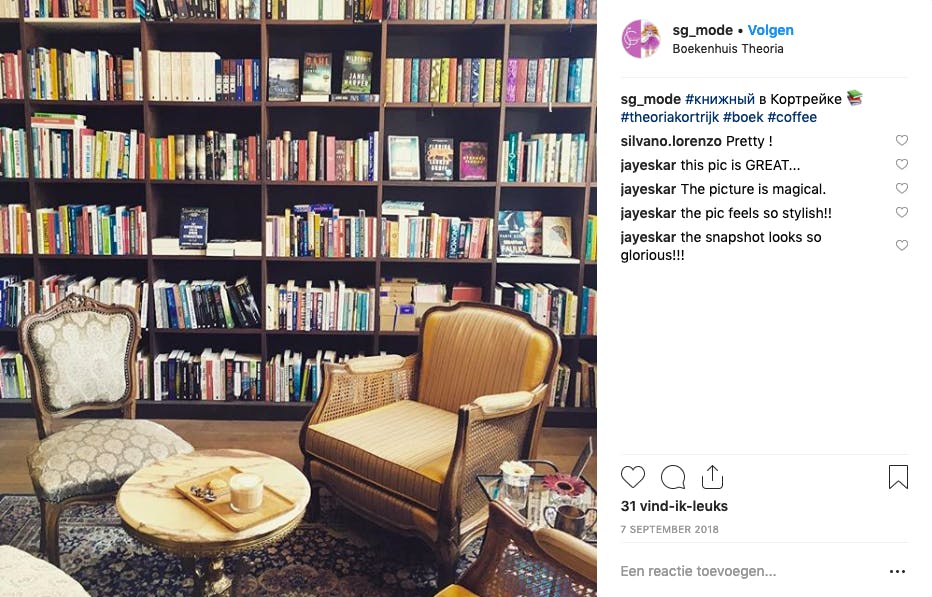Like the post with the heart icon

(632, 477)
